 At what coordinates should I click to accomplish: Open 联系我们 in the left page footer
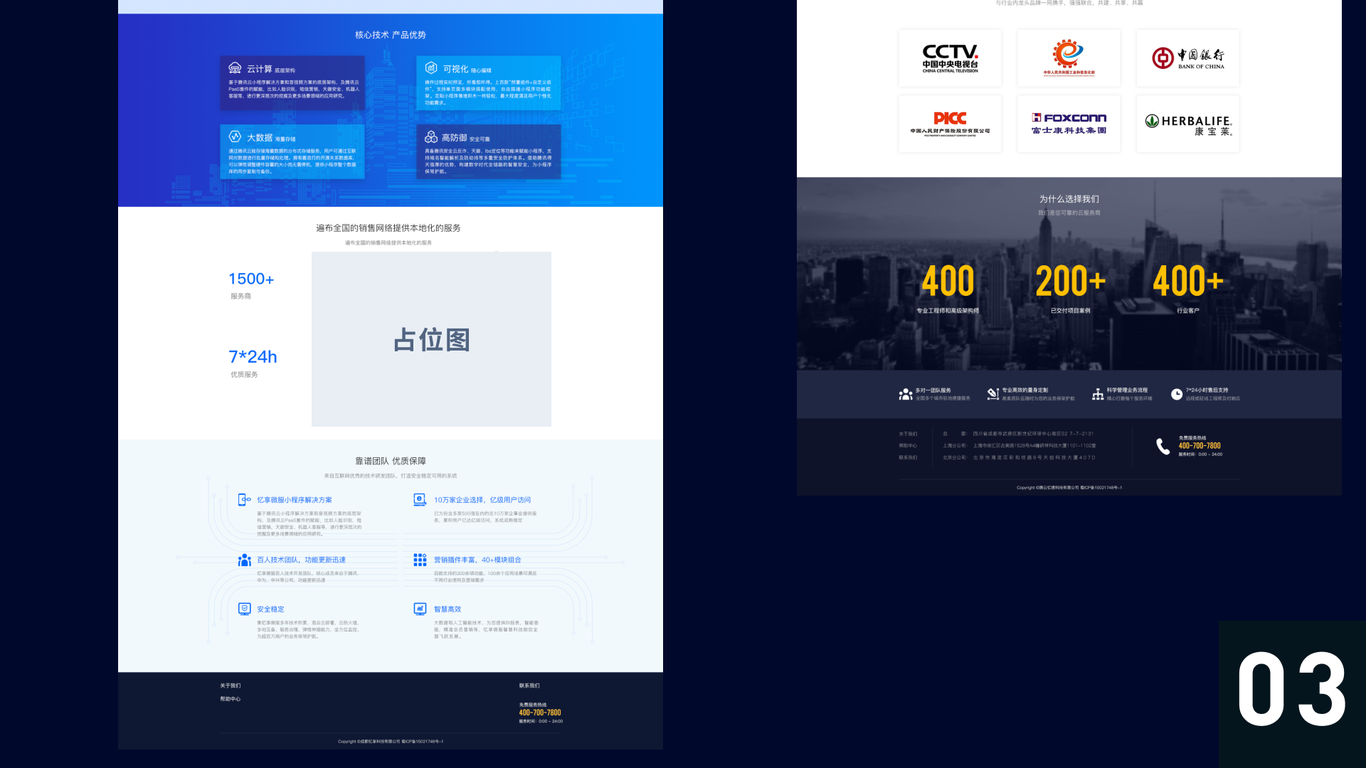pyautogui.click(x=529, y=686)
